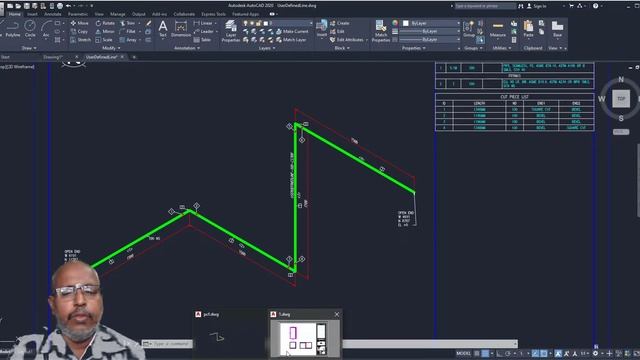The height and width of the screenshot is (360, 640).
Task: Activate the Move tool
Action: (79, 23)
